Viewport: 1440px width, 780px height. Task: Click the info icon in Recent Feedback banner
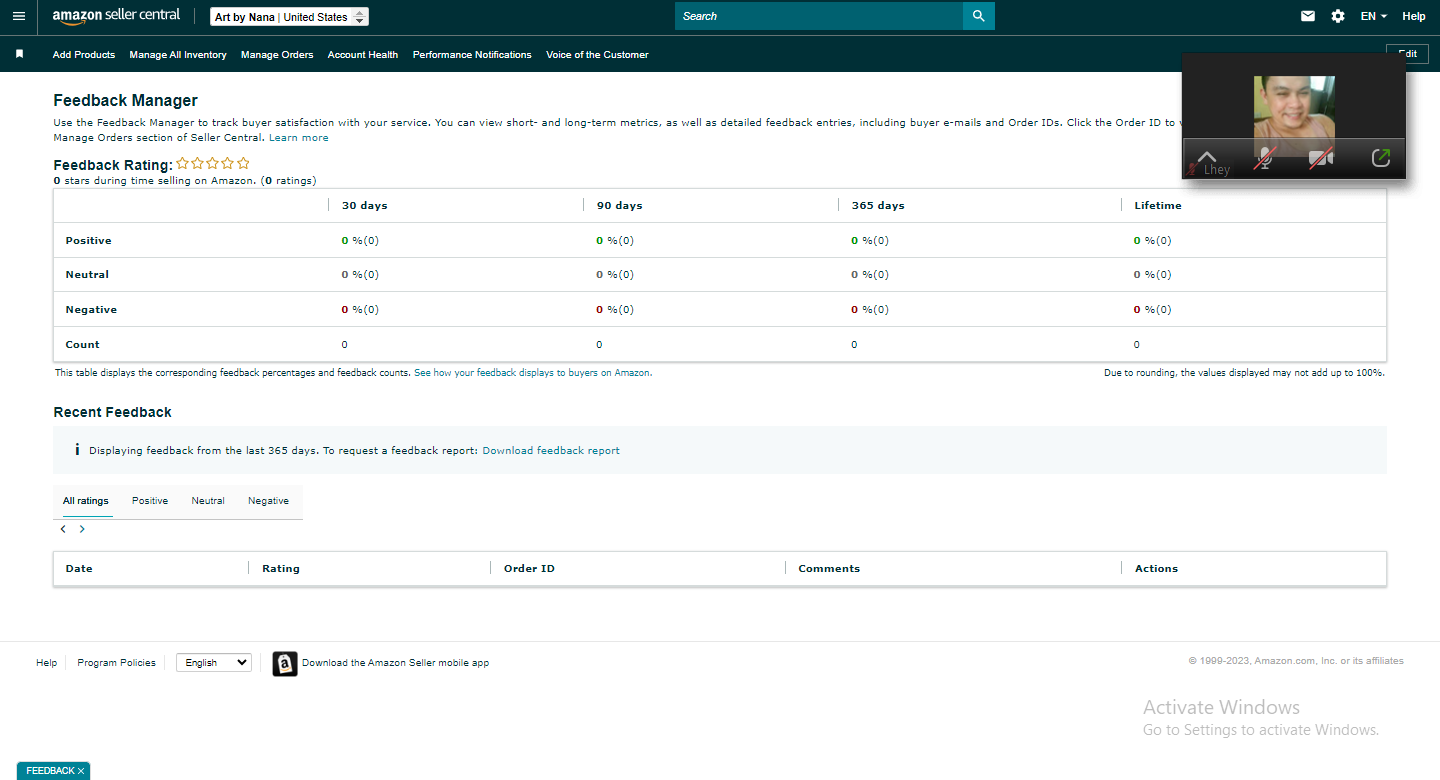click(77, 450)
